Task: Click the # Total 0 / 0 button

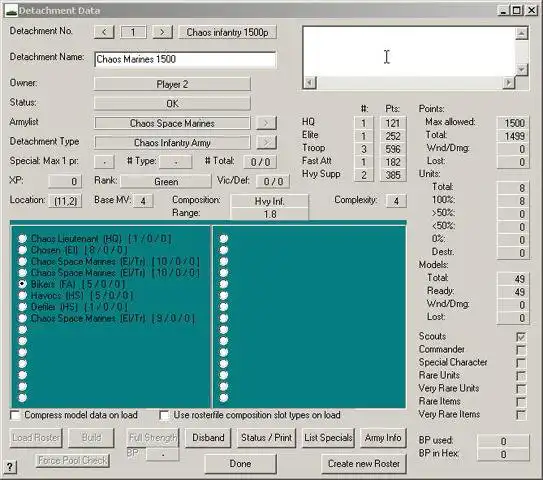Action: pos(260,162)
